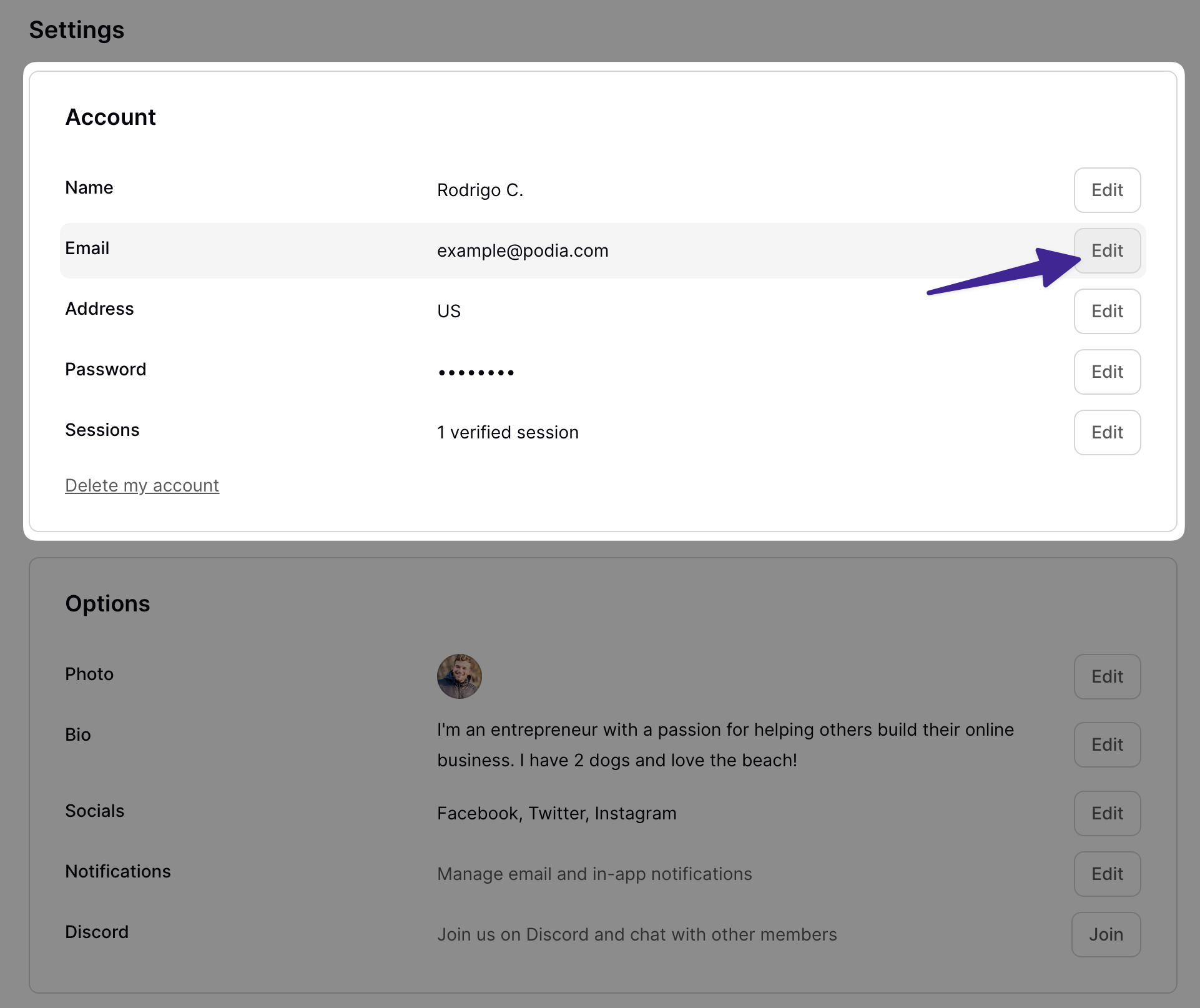Viewport: 1200px width, 1008px height.
Task: Edit the Sessions row
Action: [x=1106, y=432]
